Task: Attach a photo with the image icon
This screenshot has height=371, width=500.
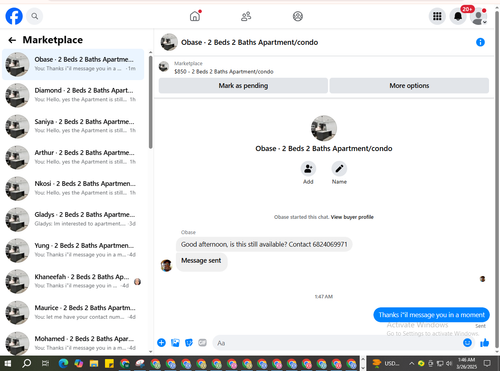Action: (175, 343)
